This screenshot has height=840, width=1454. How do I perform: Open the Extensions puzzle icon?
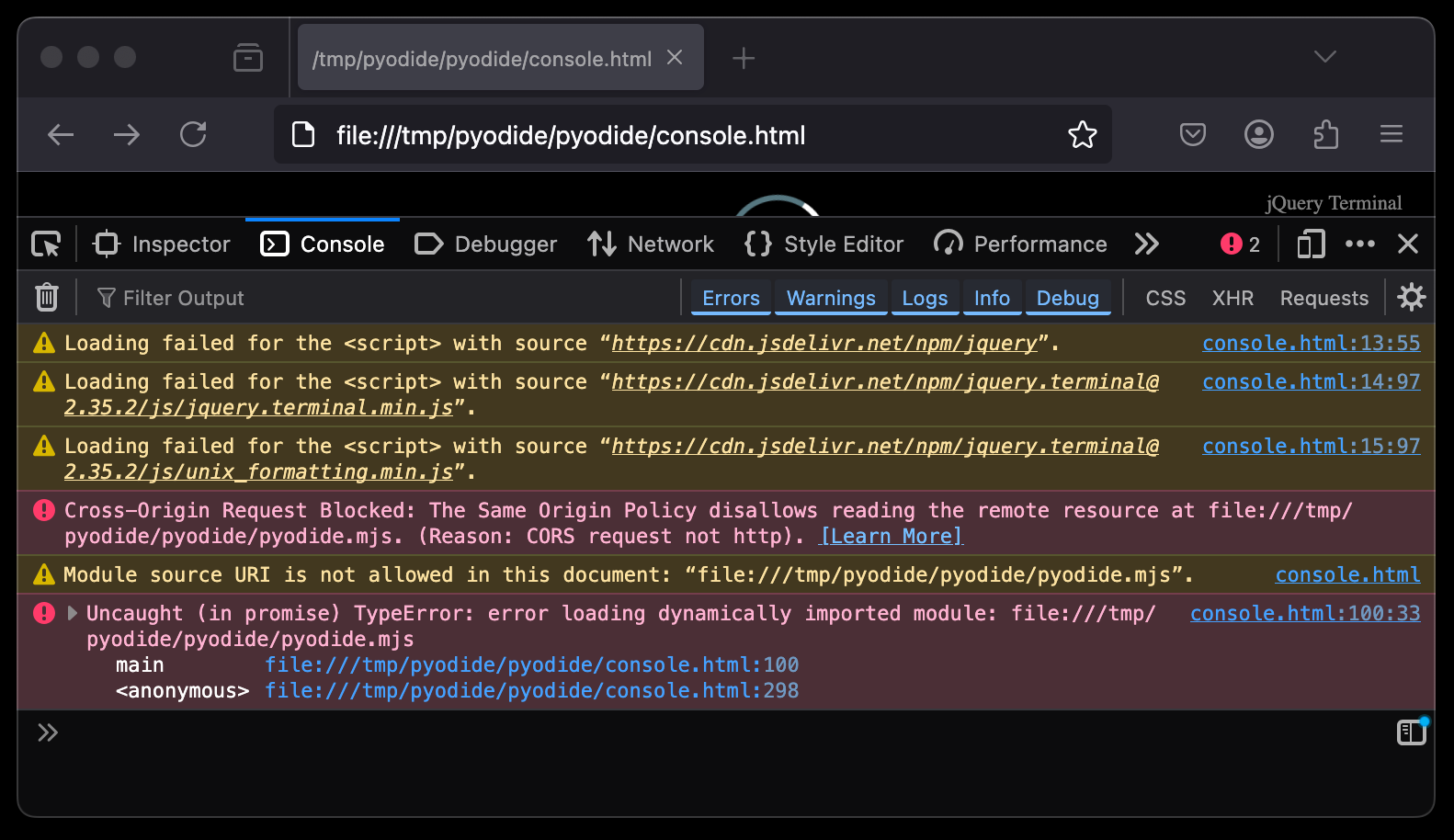point(1325,135)
